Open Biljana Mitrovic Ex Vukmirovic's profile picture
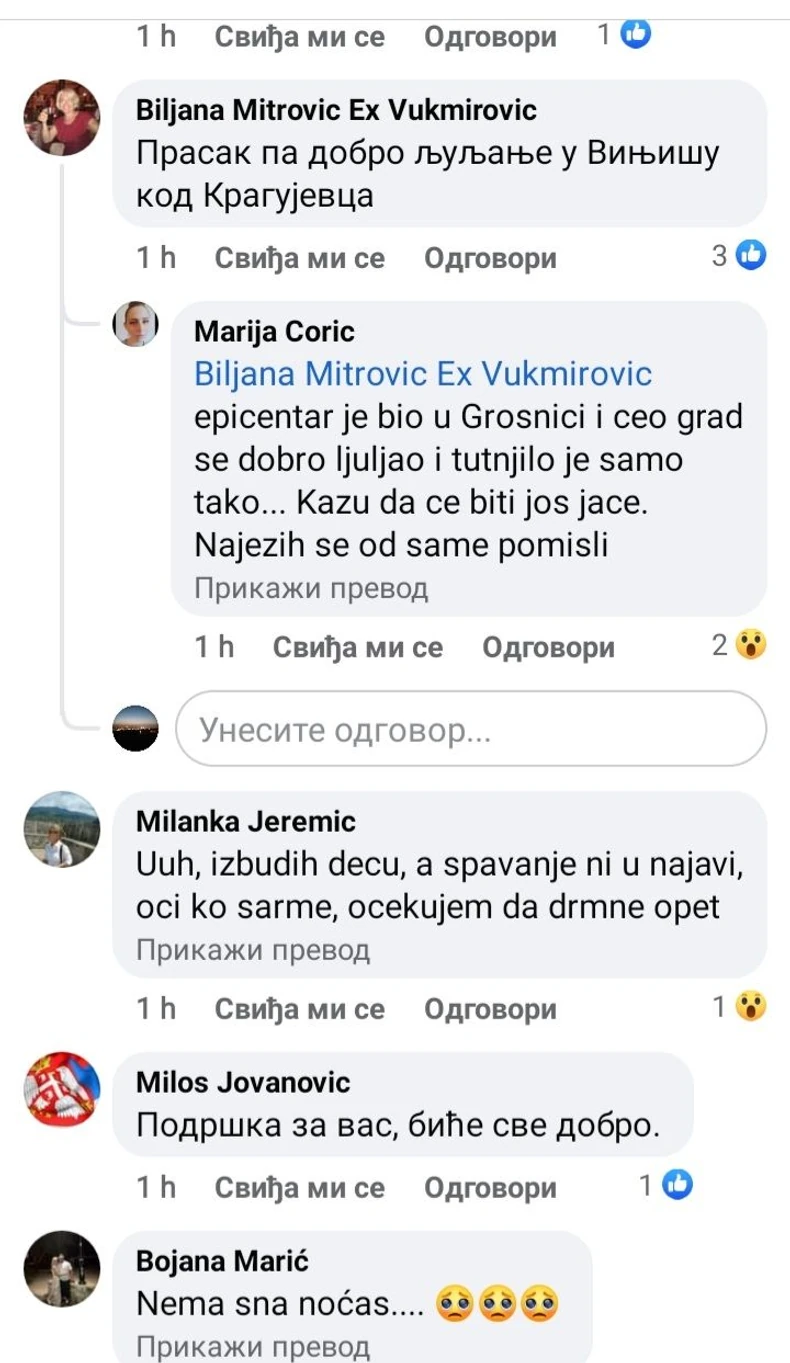Image resolution: width=790 pixels, height=1363 pixels. point(62,118)
